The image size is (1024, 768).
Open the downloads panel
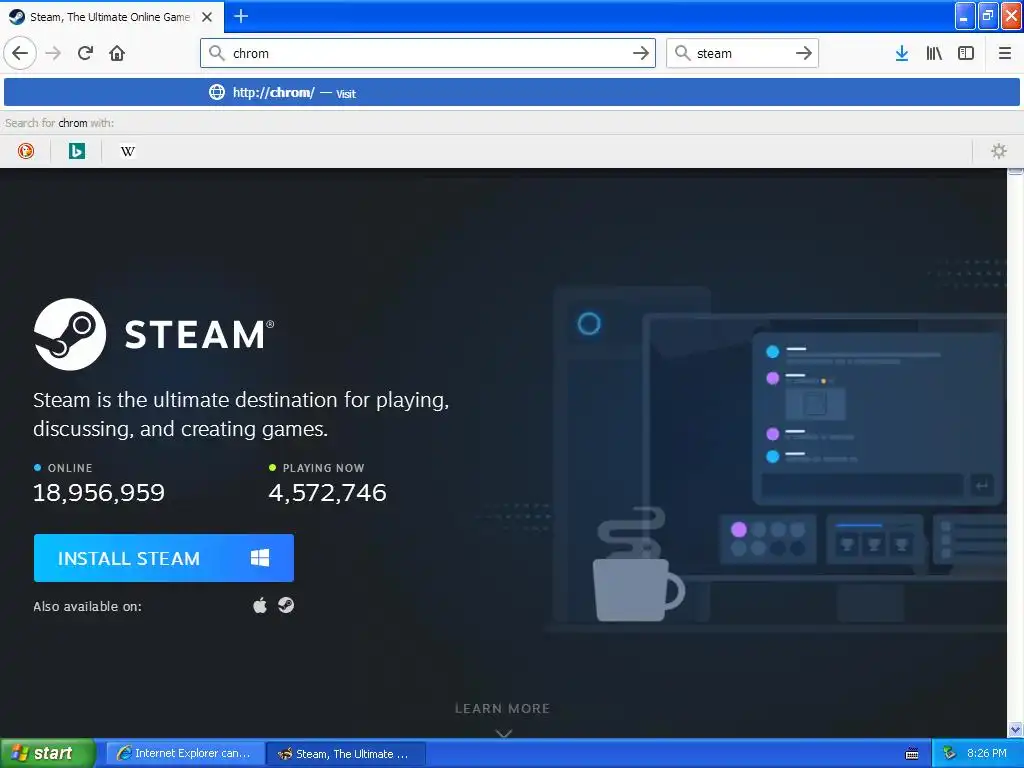901,53
